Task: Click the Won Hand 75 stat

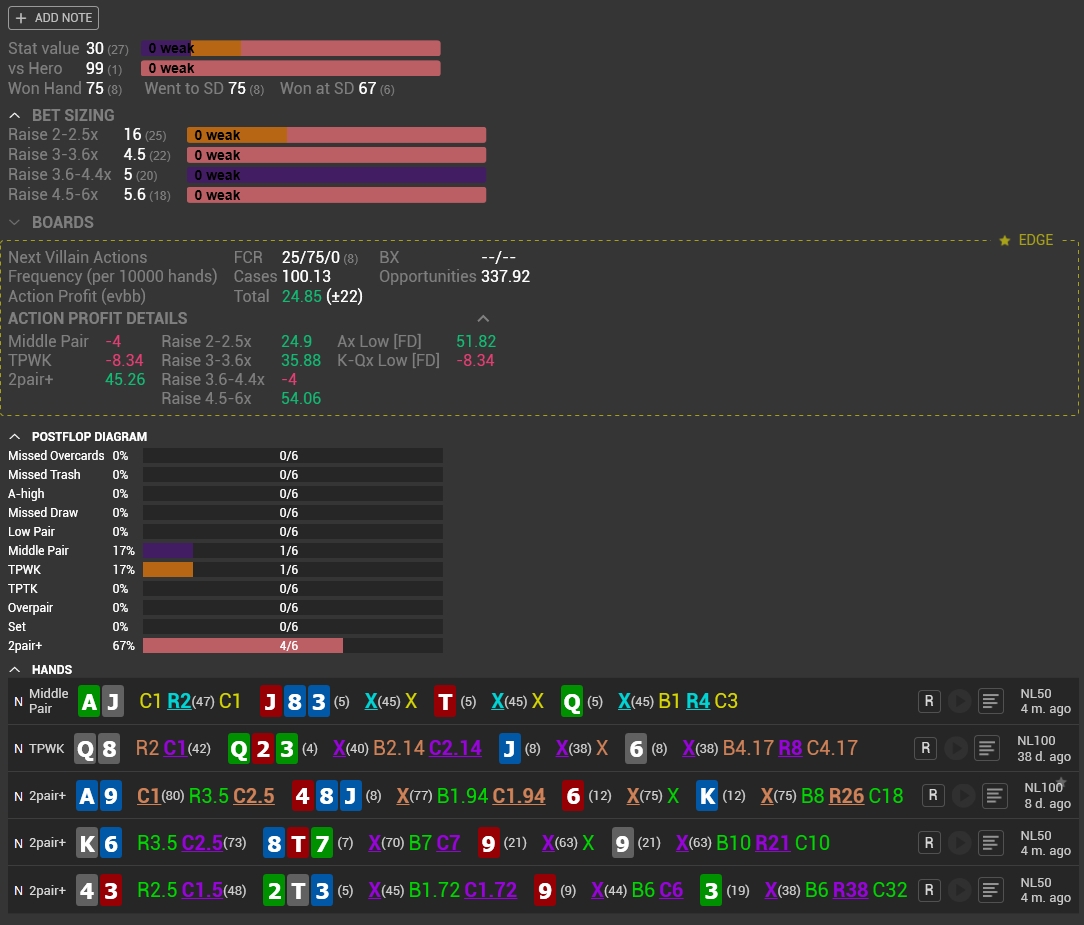Action: coord(65,88)
